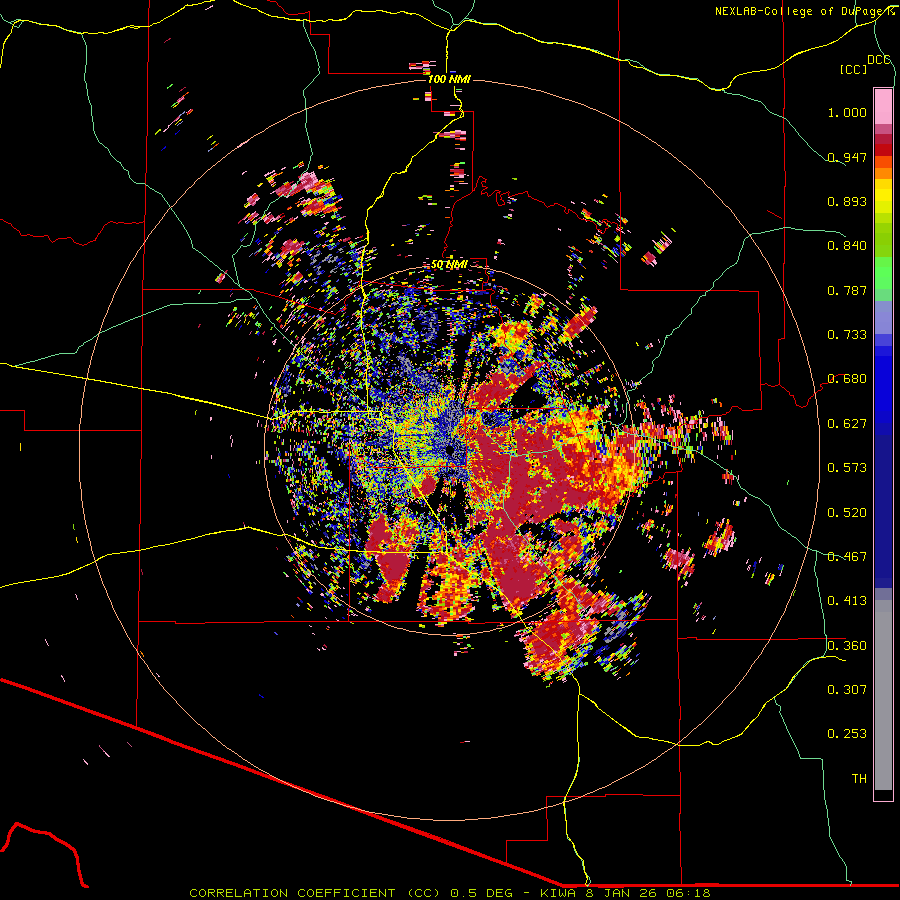Click the 0.893 scale value

point(847,201)
